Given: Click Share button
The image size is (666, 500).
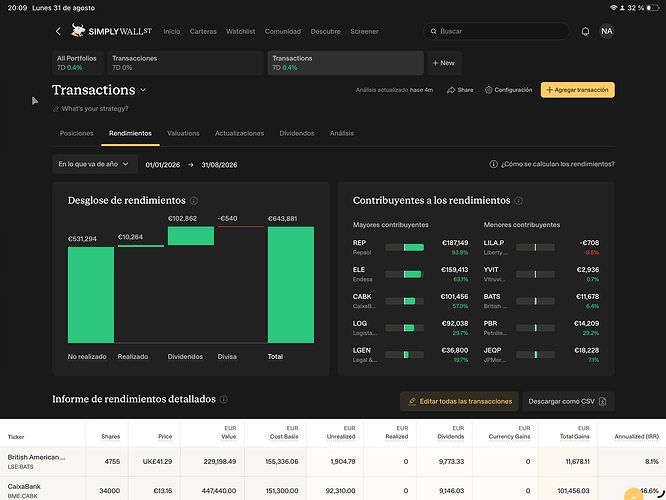Looking at the screenshot, I should 460,90.
